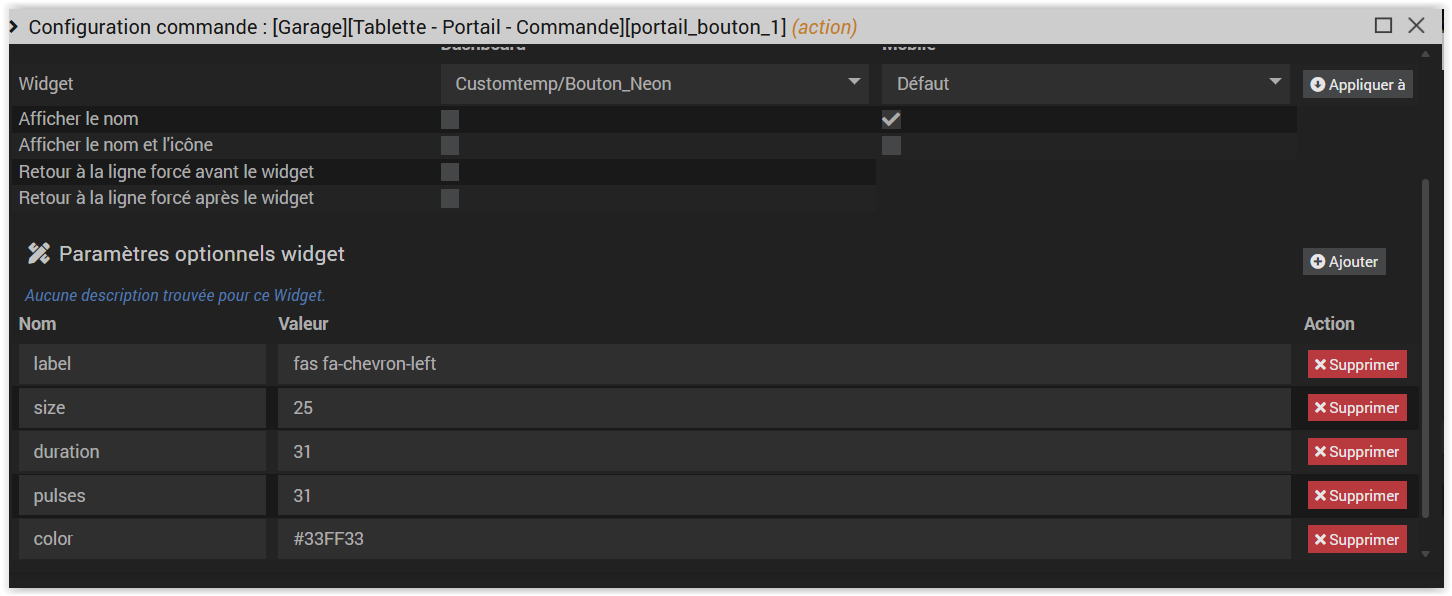
Task: Enable Afficher le nom for Dashboard
Action: (450, 119)
